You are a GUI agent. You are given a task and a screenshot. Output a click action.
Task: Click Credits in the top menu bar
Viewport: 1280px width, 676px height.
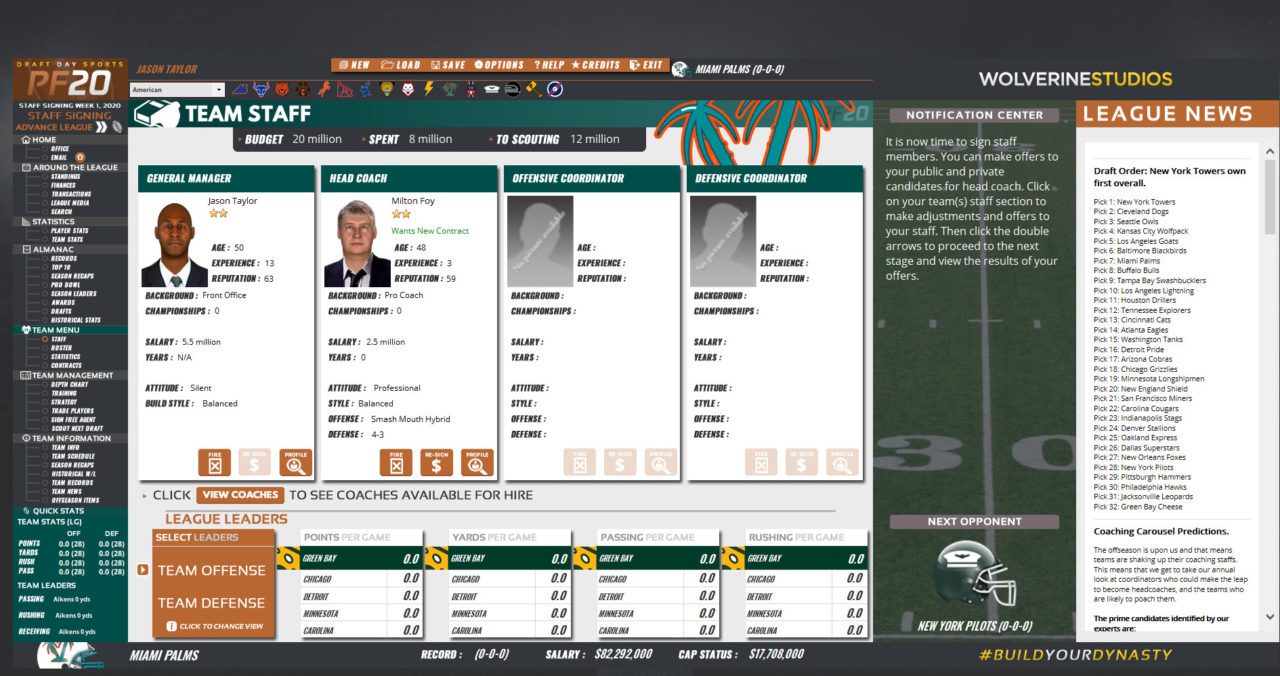pyautogui.click(x=599, y=64)
